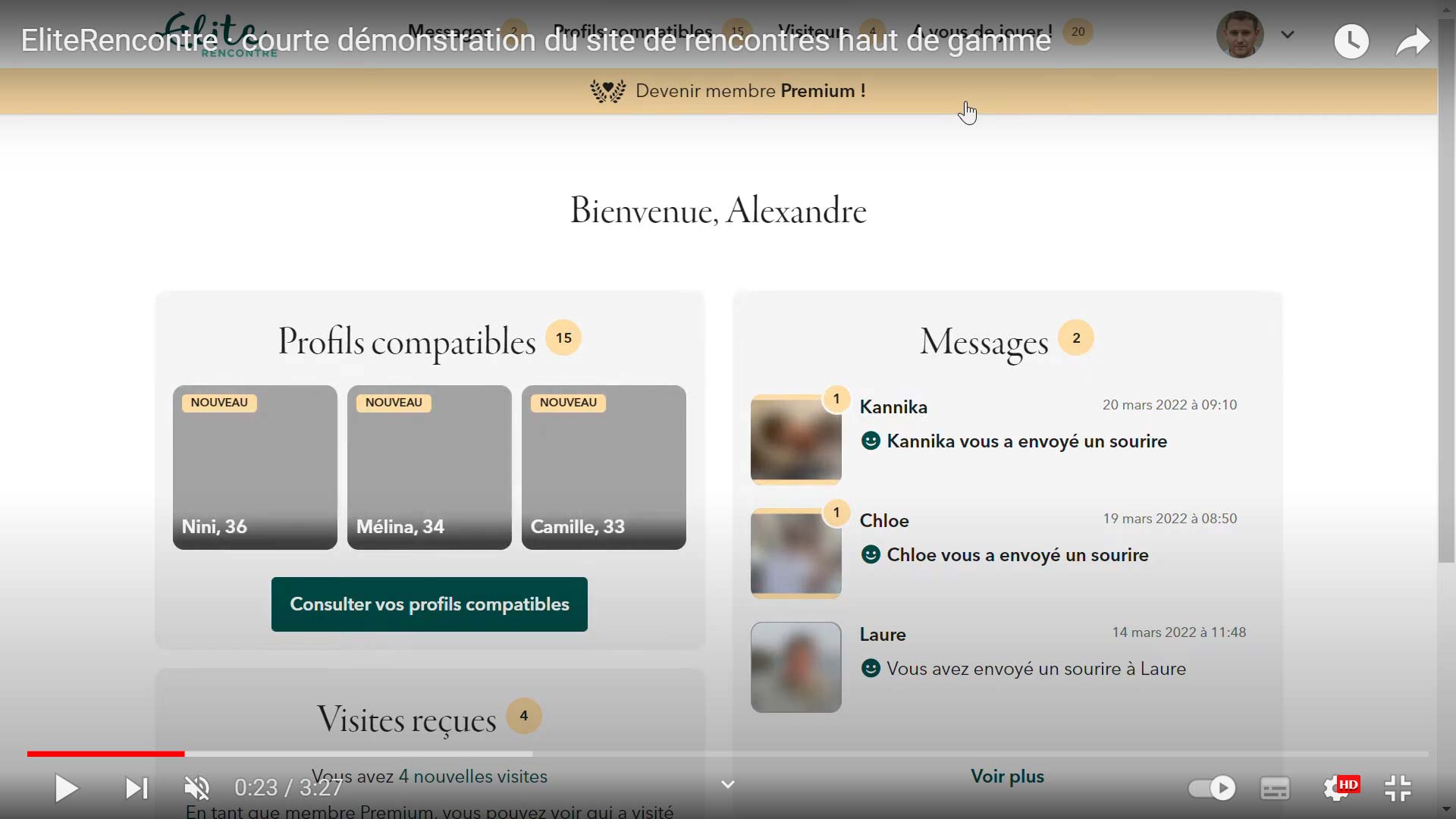Expand chapters chevron near the timestamp

click(728, 784)
